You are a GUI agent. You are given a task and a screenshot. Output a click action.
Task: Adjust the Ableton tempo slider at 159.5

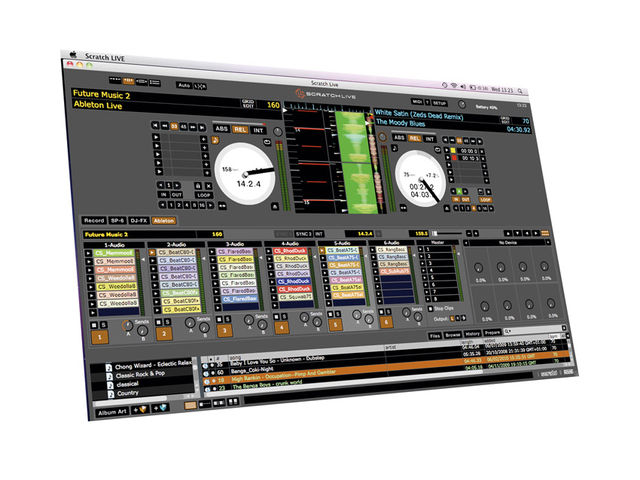point(448,233)
